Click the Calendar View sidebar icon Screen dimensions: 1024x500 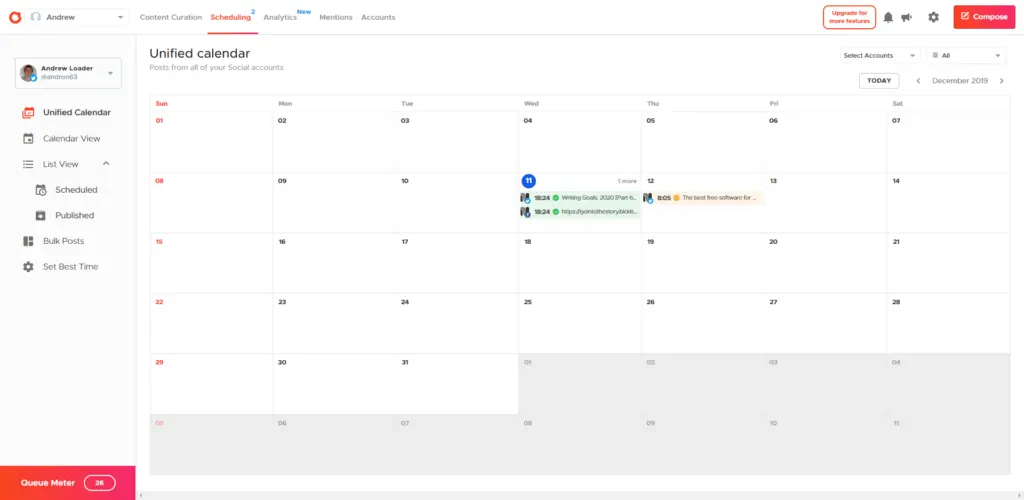[28, 139]
